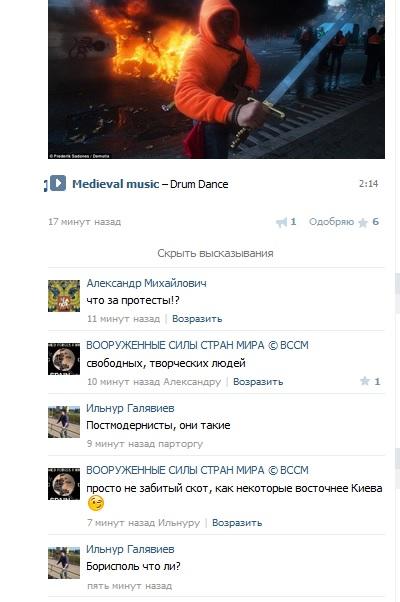Collapse comments with Скрыть высказывания
Viewport: 400px width, 602px height.
(215, 253)
